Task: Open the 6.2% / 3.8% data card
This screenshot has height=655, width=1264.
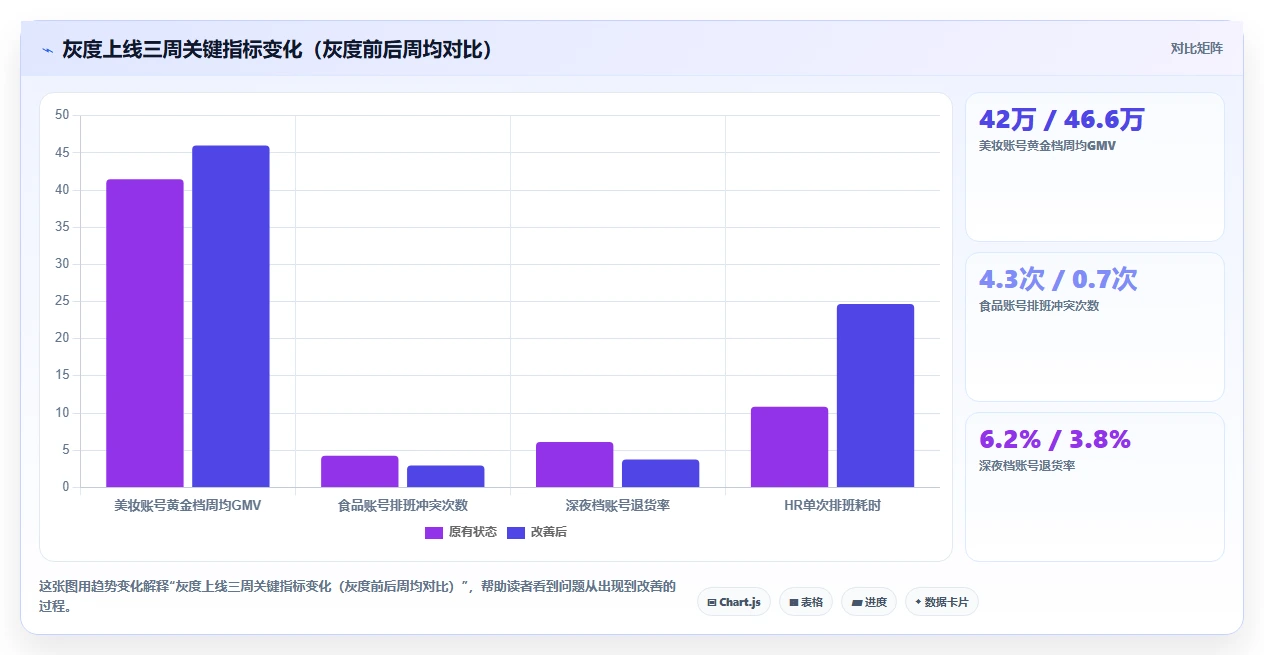Action: (x=1094, y=487)
